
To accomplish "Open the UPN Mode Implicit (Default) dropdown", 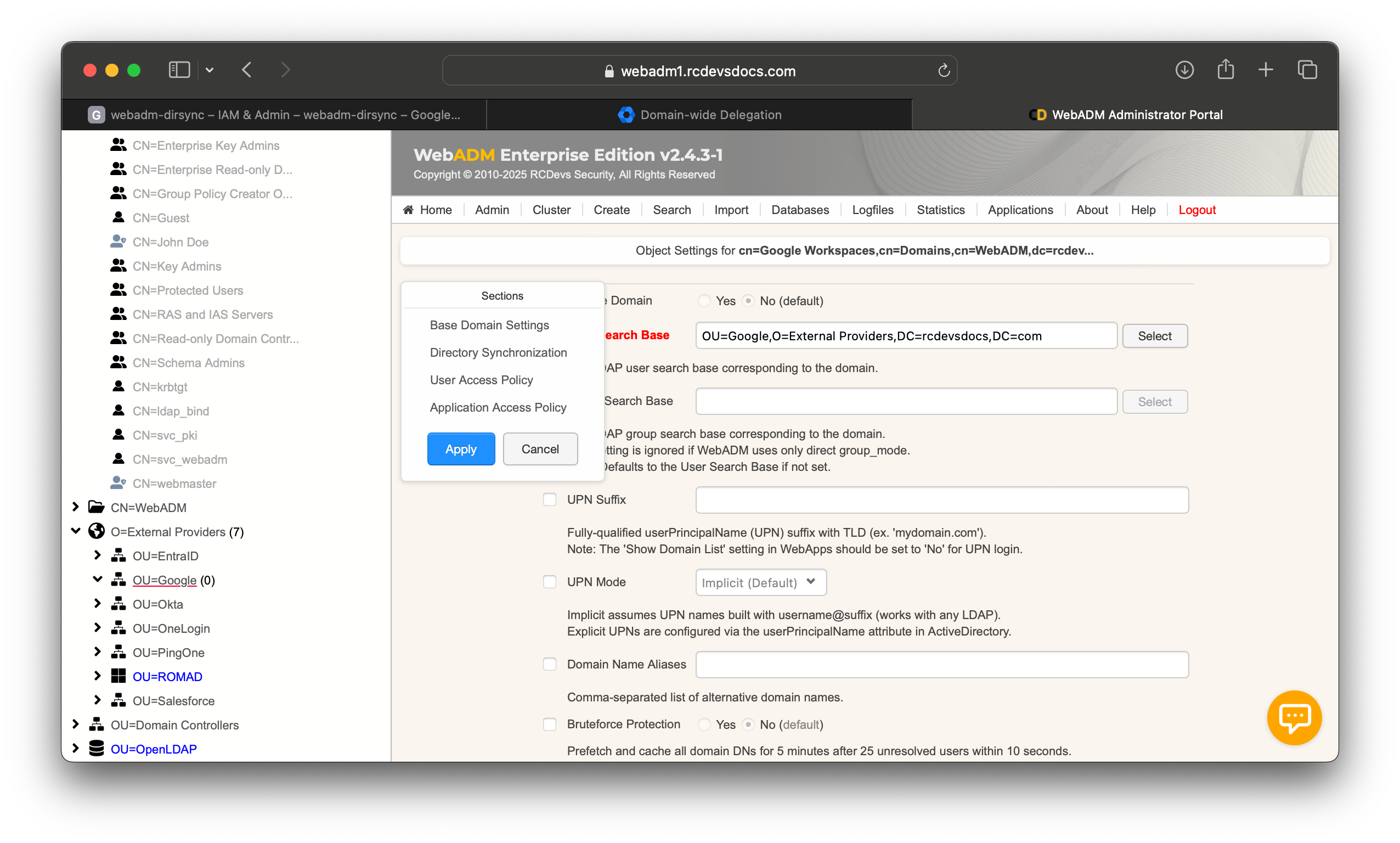I will (761, 582).
